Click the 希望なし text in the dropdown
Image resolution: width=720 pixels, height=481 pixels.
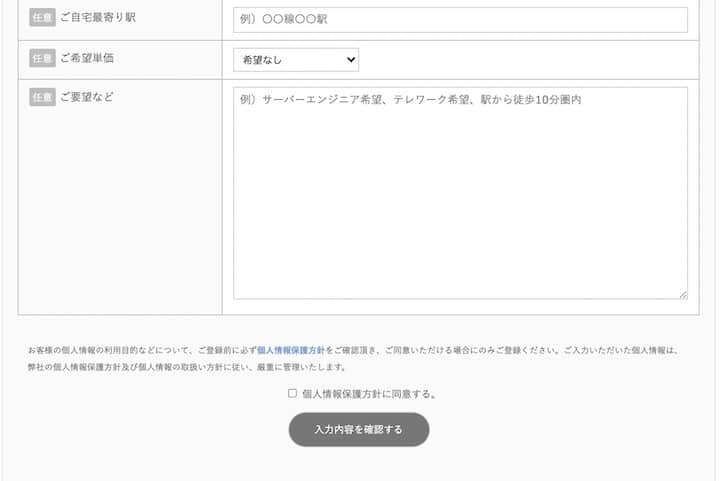pyautogui.click(x=262, y=61)
